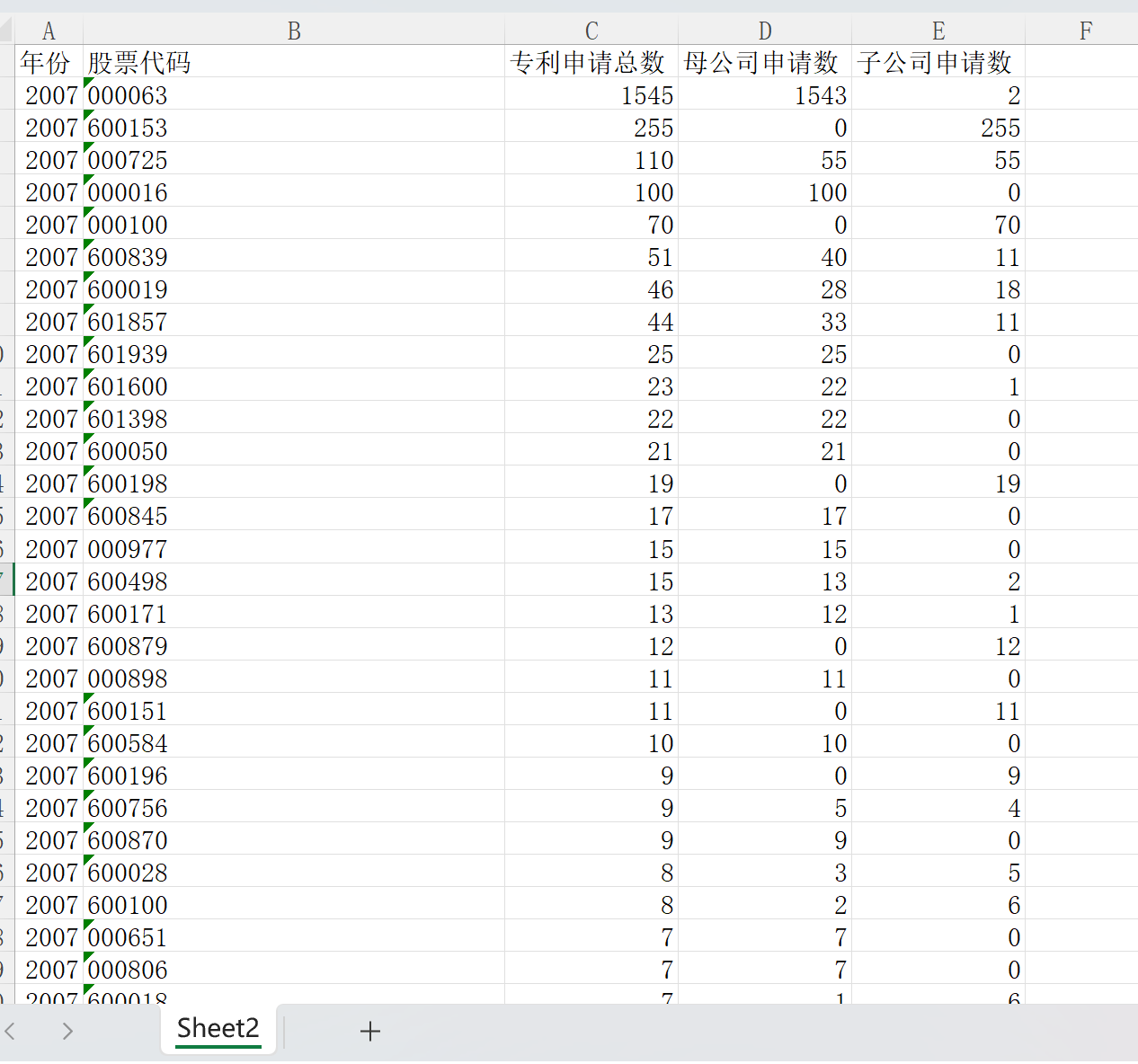Select stock code cell 000806
The image size is (1138, 1064).
tap(294, 968)
